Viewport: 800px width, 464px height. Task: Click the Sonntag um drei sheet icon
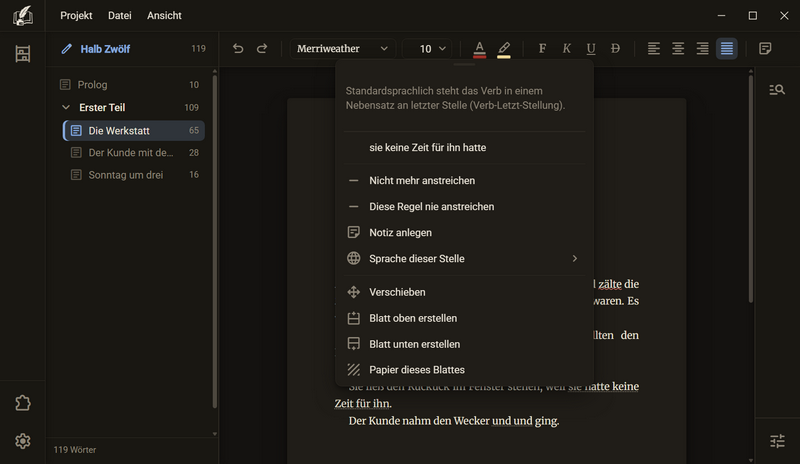click(76, 175)
